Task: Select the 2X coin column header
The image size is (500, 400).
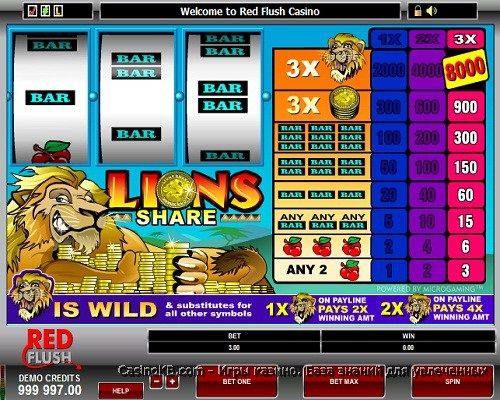Action: pyautogui.click(x=427, y=40)
